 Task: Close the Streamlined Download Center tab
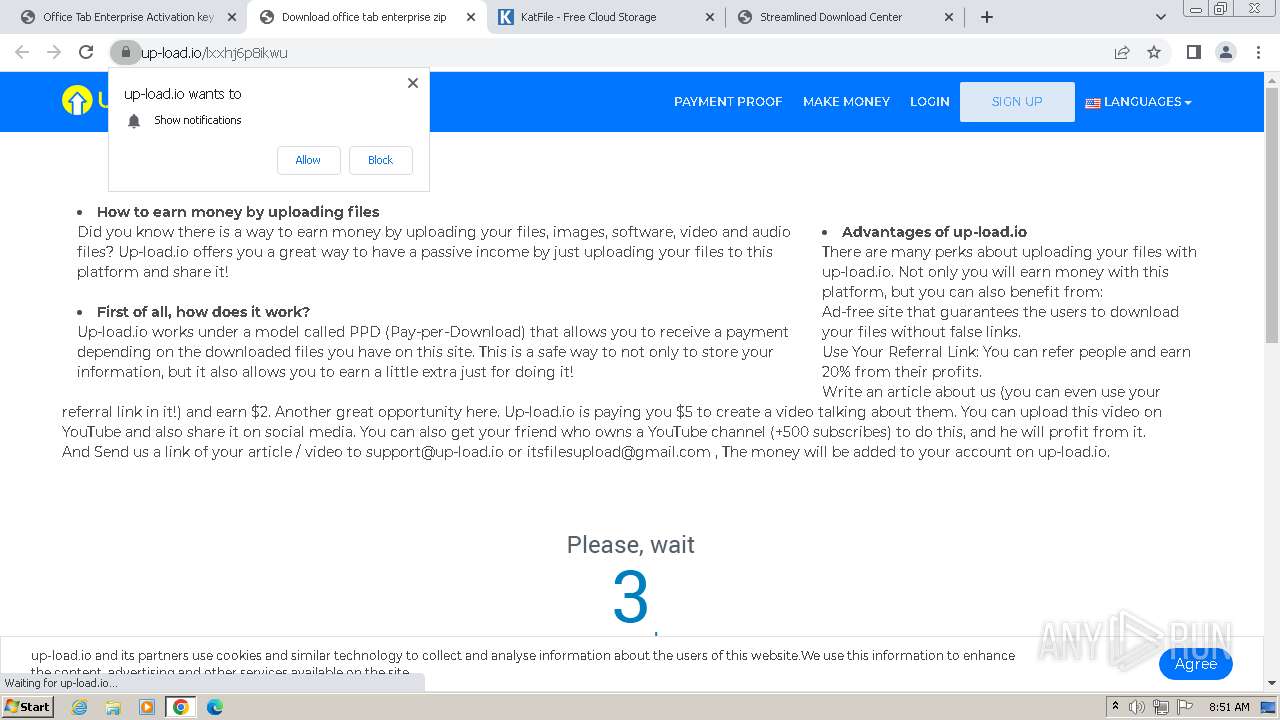(x=949, y=17)
